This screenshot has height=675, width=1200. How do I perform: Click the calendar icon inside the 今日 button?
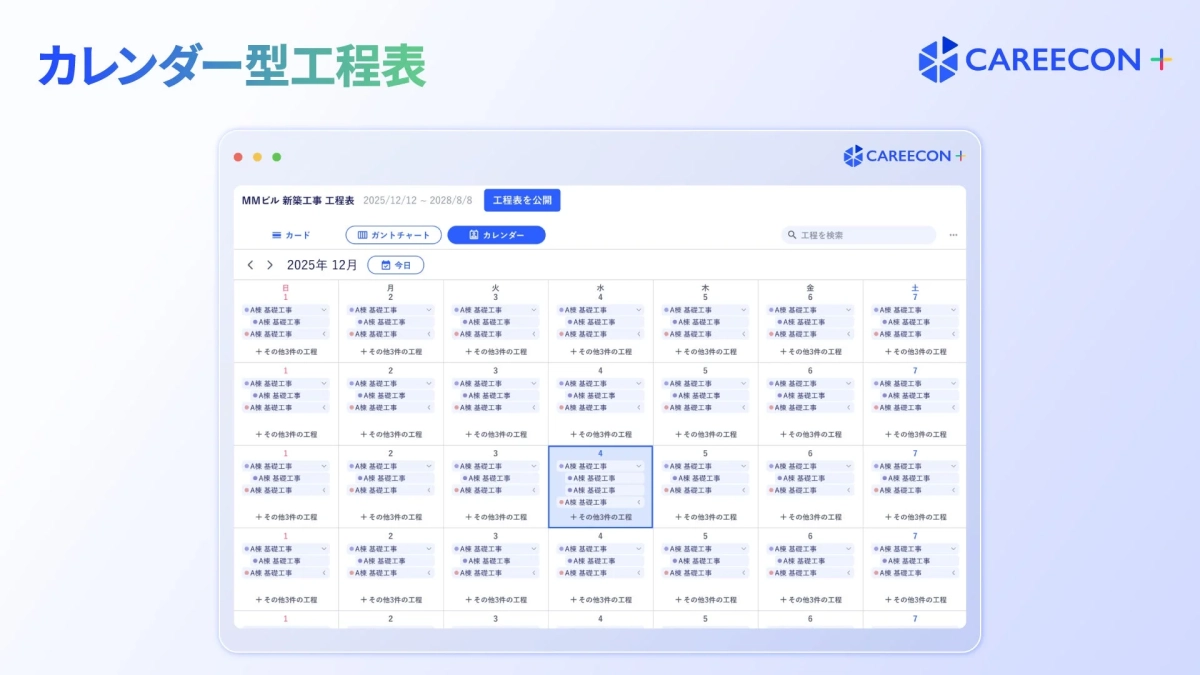tap(386, 266)
